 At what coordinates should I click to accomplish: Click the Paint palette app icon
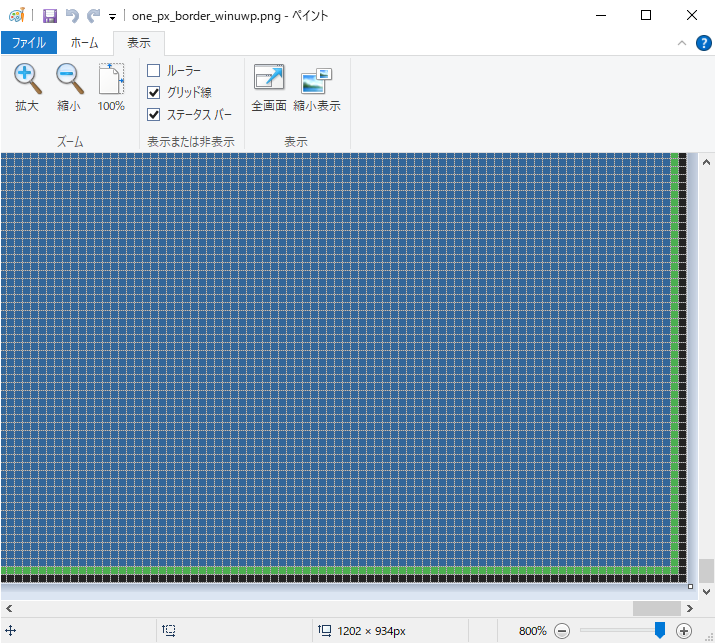click(x=16, y=16)
